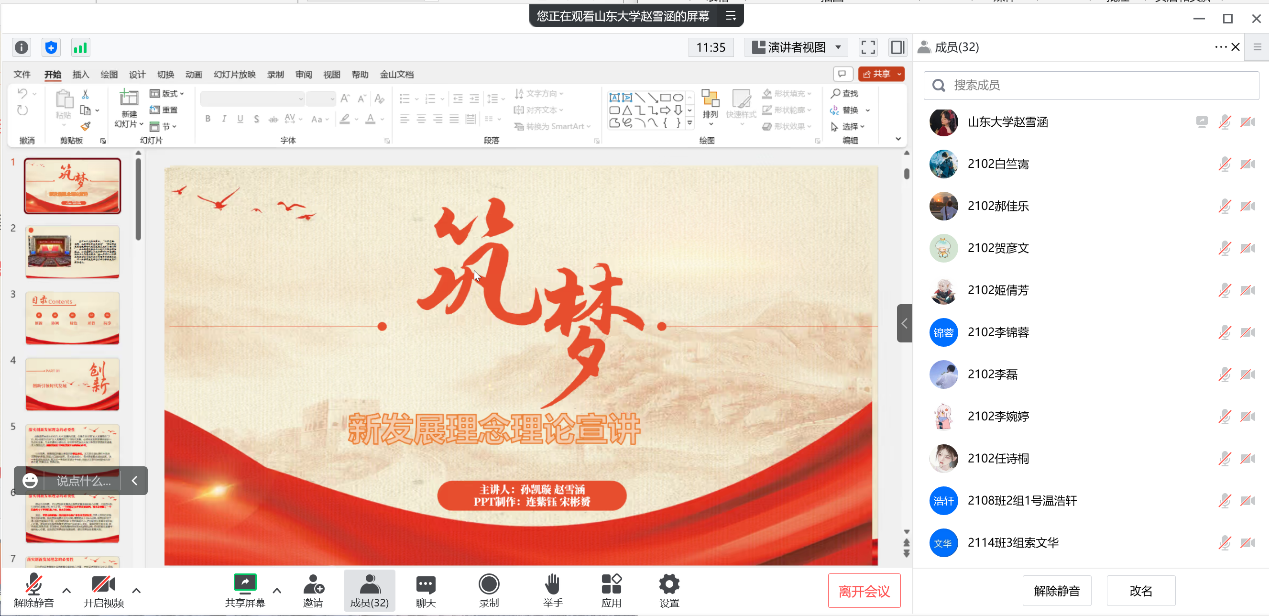
Task: Open the 应用 apps icon
Action: (611, 590)
